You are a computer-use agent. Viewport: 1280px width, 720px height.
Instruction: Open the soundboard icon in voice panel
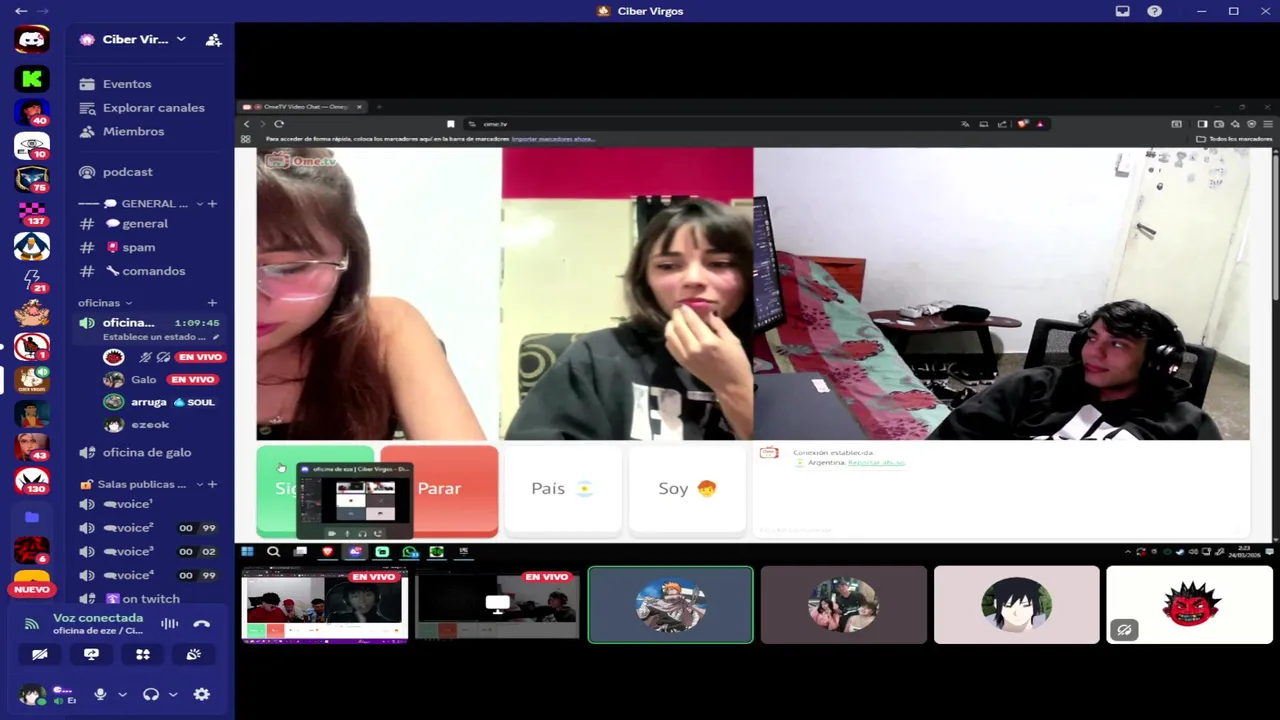click(x=193, y=654)
